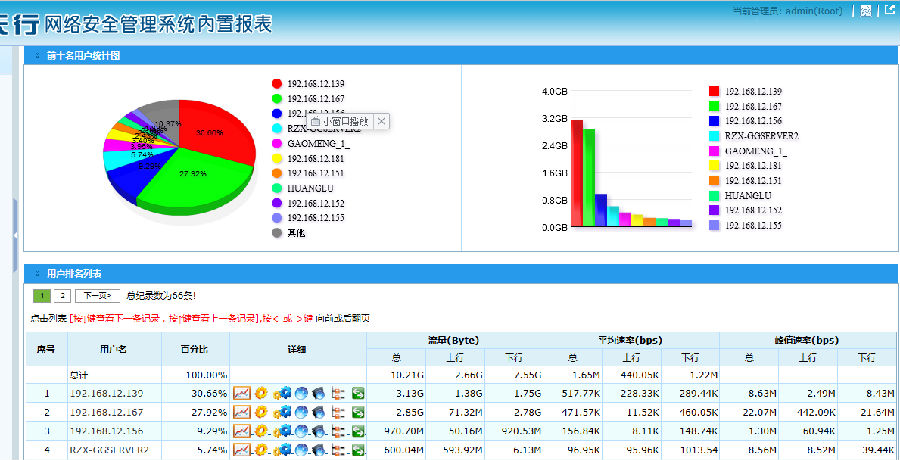Go to page 2 of the list

62,296
